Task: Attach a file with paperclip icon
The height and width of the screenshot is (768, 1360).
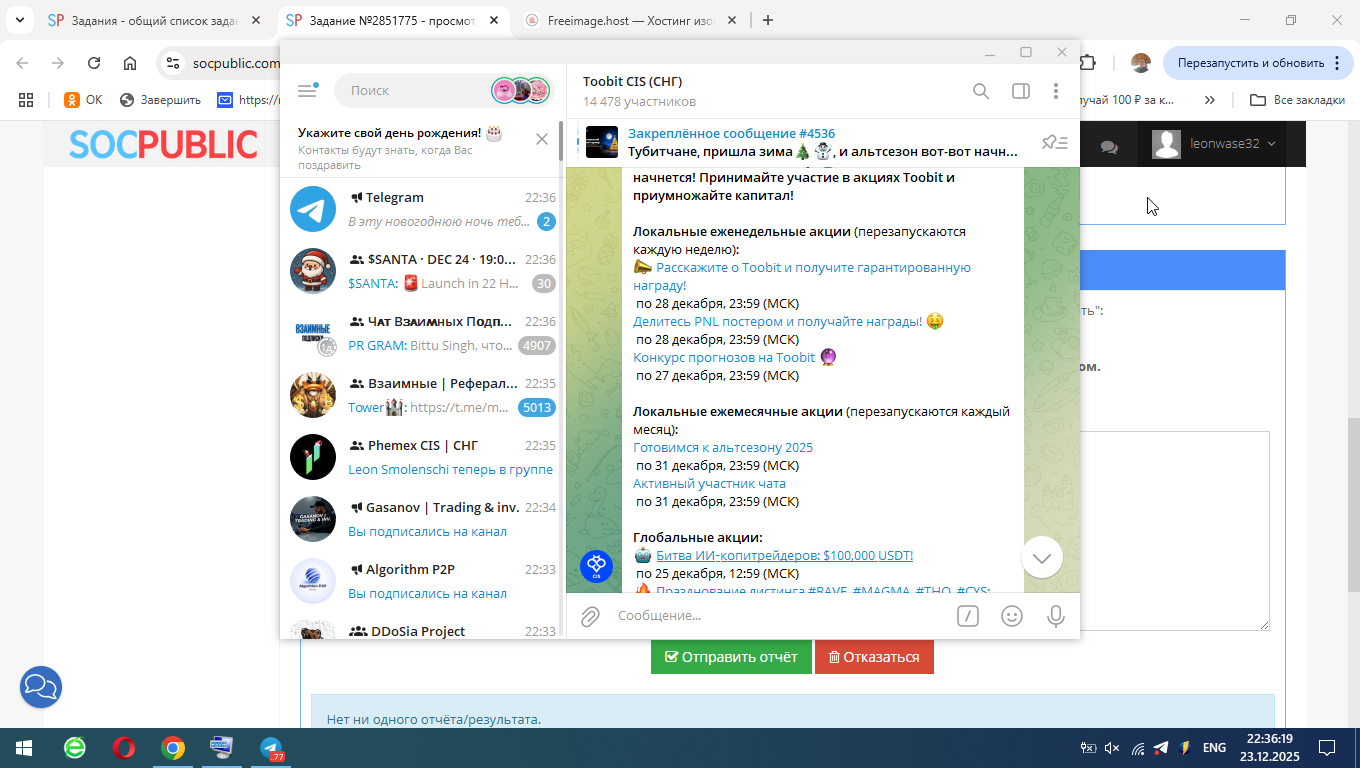Action: (x=590, y=616)
